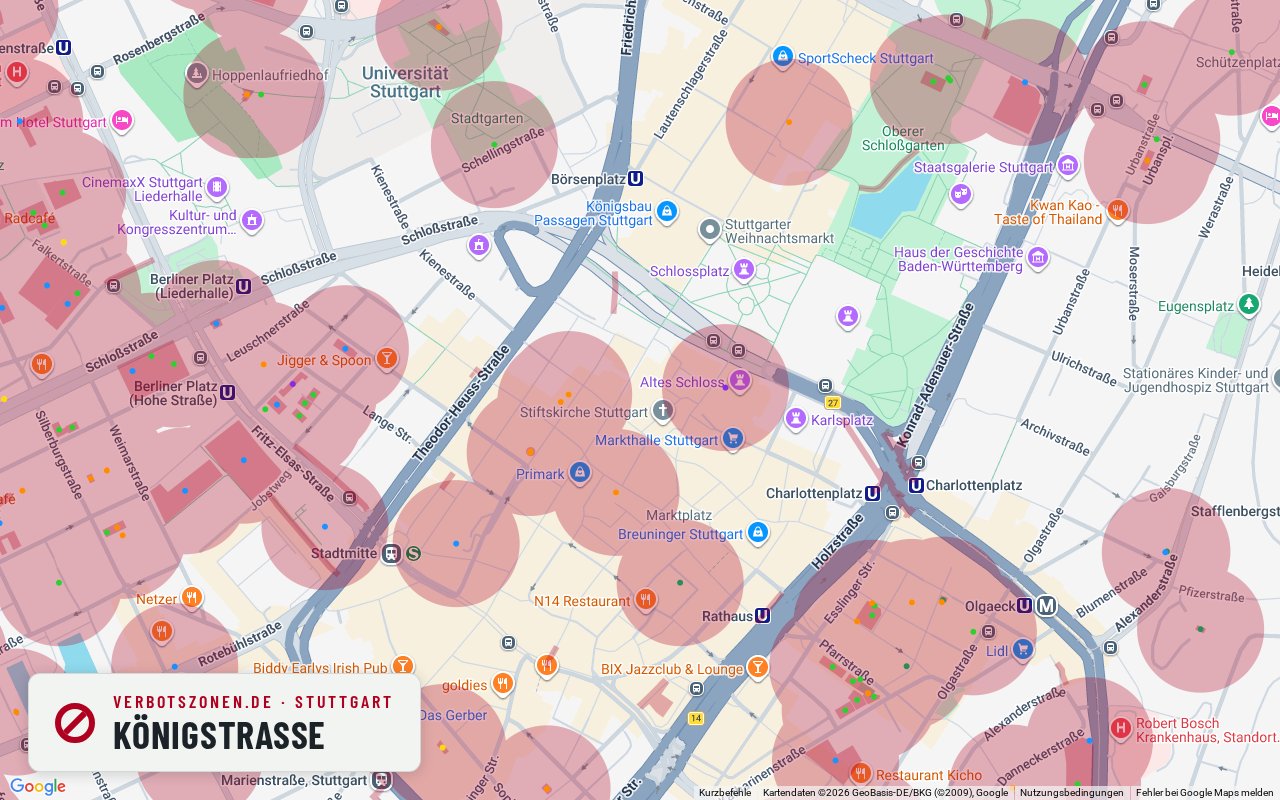Screen dimensions: 1280x800
Task: Open the Hotel Stuttgart bed icon
Action: [x=122, y=121]
